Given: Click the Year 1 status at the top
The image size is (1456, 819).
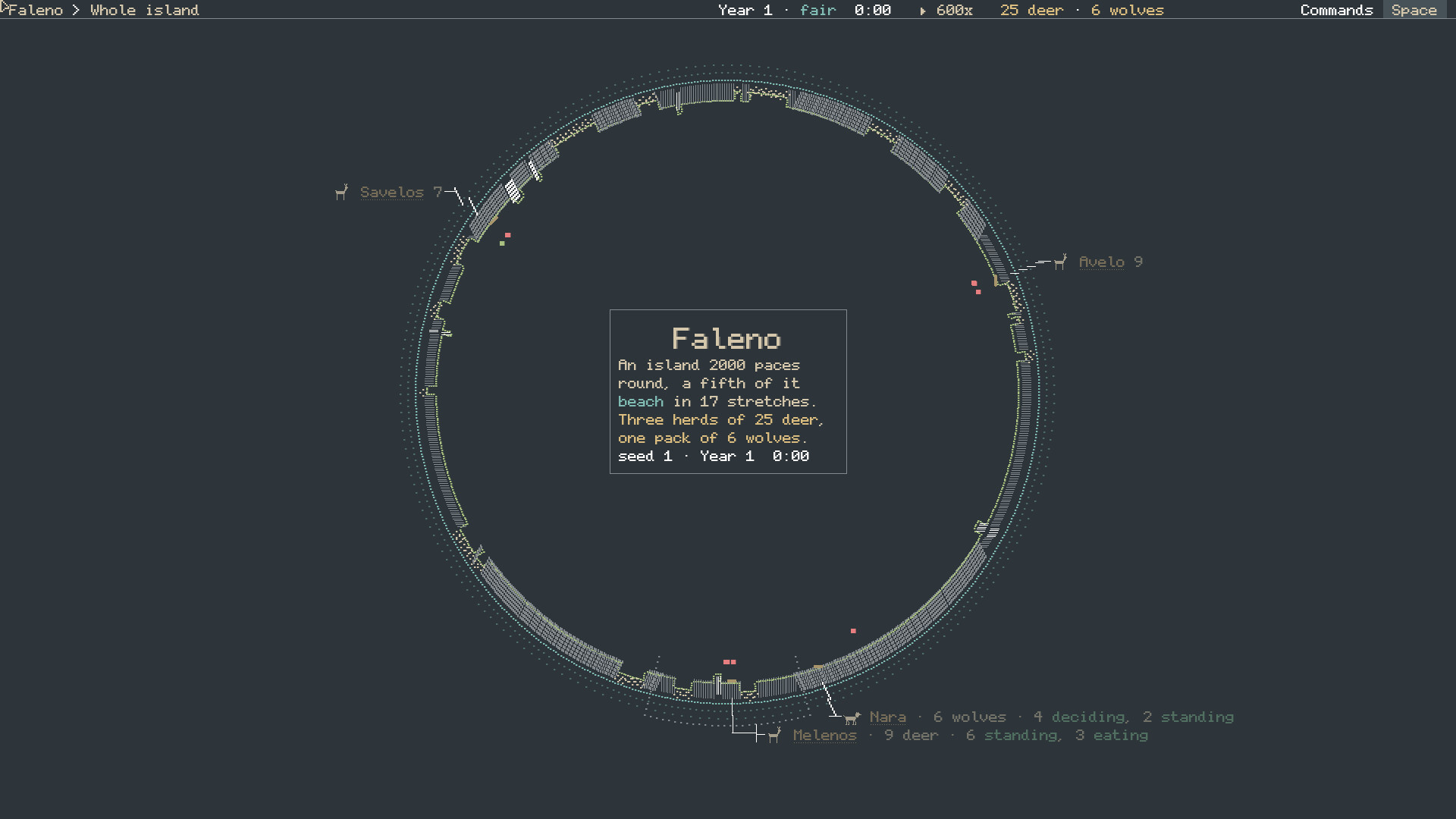Looking at the screenshot, I should click(745, 11).
